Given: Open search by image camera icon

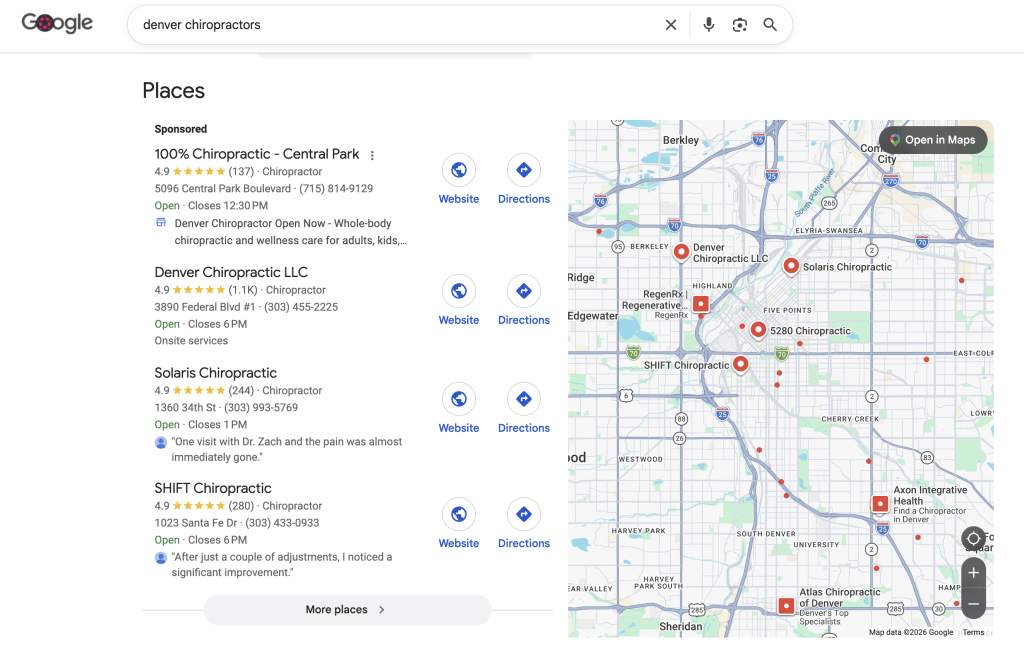Looking at the screenshot, I should tap(739, 25).
